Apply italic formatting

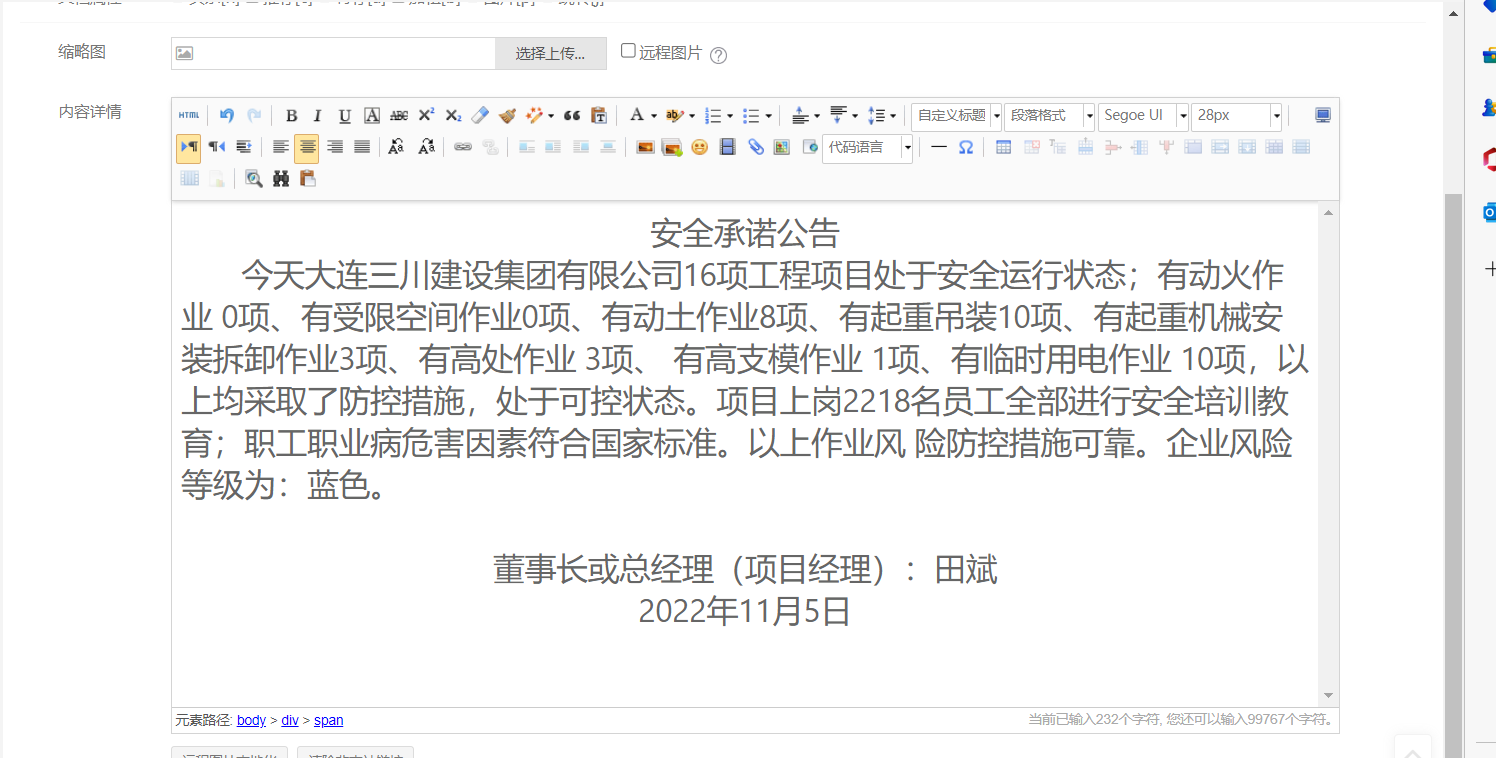pos(318,116)
